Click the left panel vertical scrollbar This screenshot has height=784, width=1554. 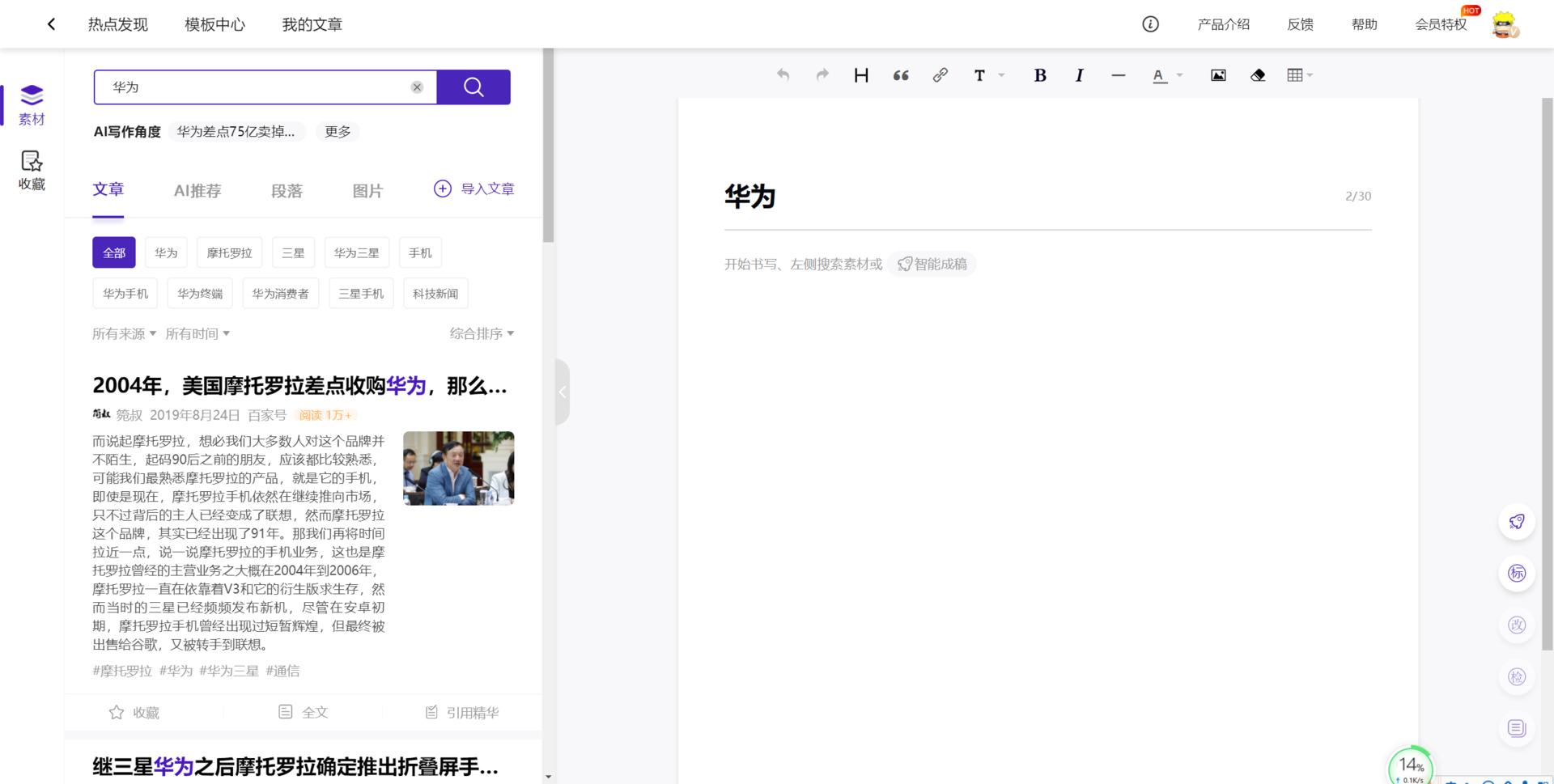(x=548, y=146)
